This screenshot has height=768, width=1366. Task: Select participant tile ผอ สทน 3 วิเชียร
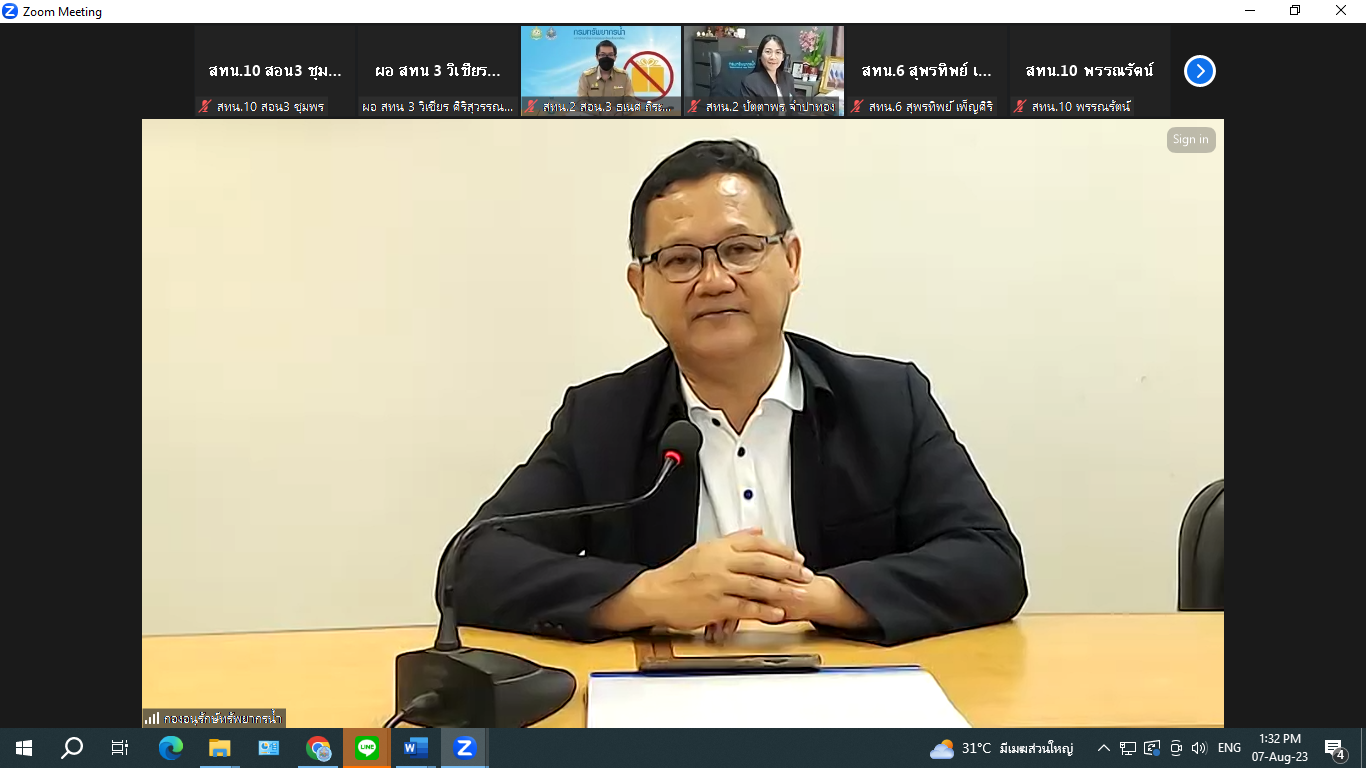click(438, 71)
